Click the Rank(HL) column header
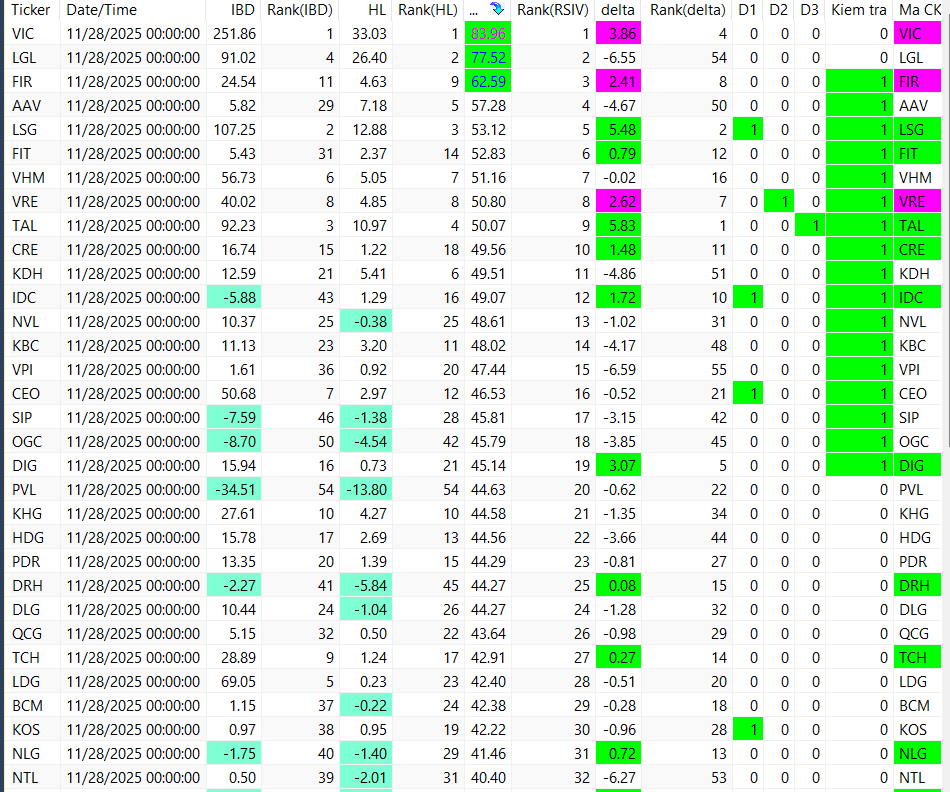 [428, 10]
